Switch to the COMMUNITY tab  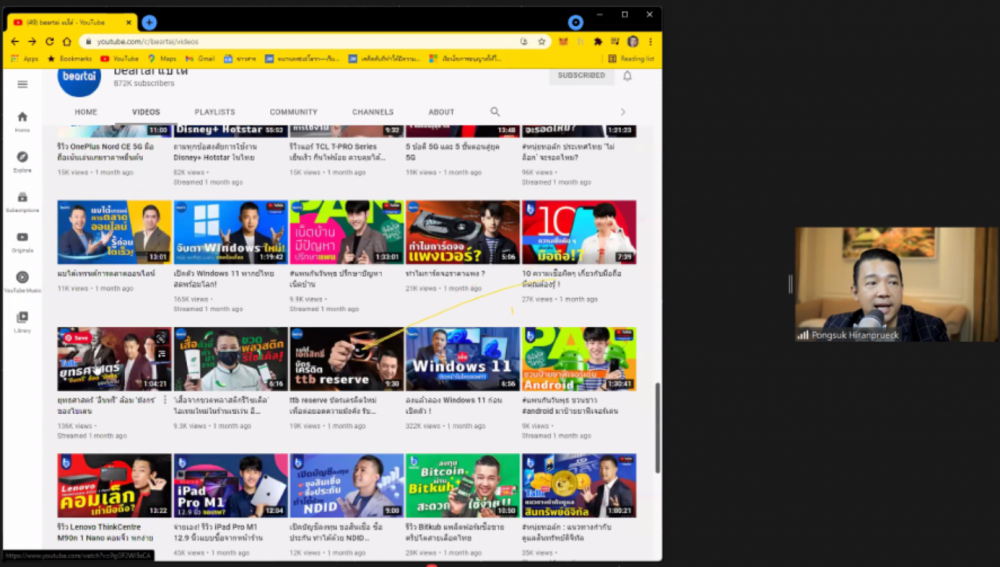(293, 112)
